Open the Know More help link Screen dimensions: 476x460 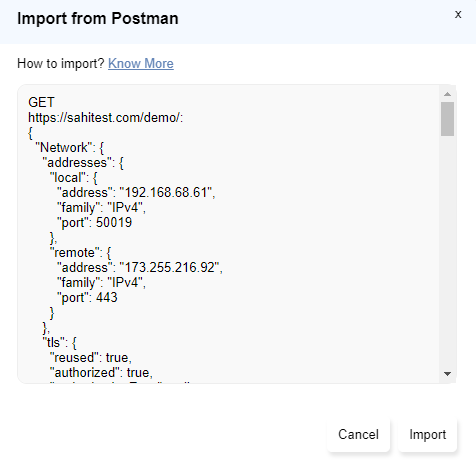[x=141, y=63]
